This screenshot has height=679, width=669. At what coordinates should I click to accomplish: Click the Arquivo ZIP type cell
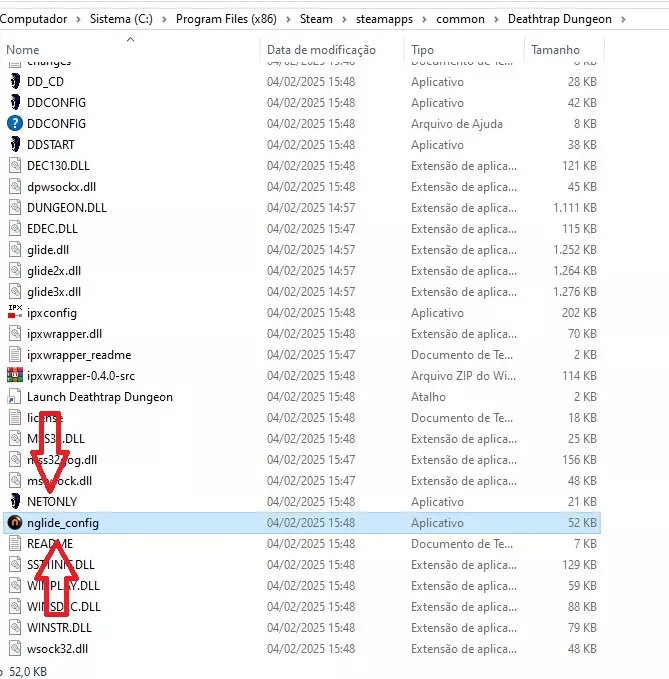click(463, 376)
